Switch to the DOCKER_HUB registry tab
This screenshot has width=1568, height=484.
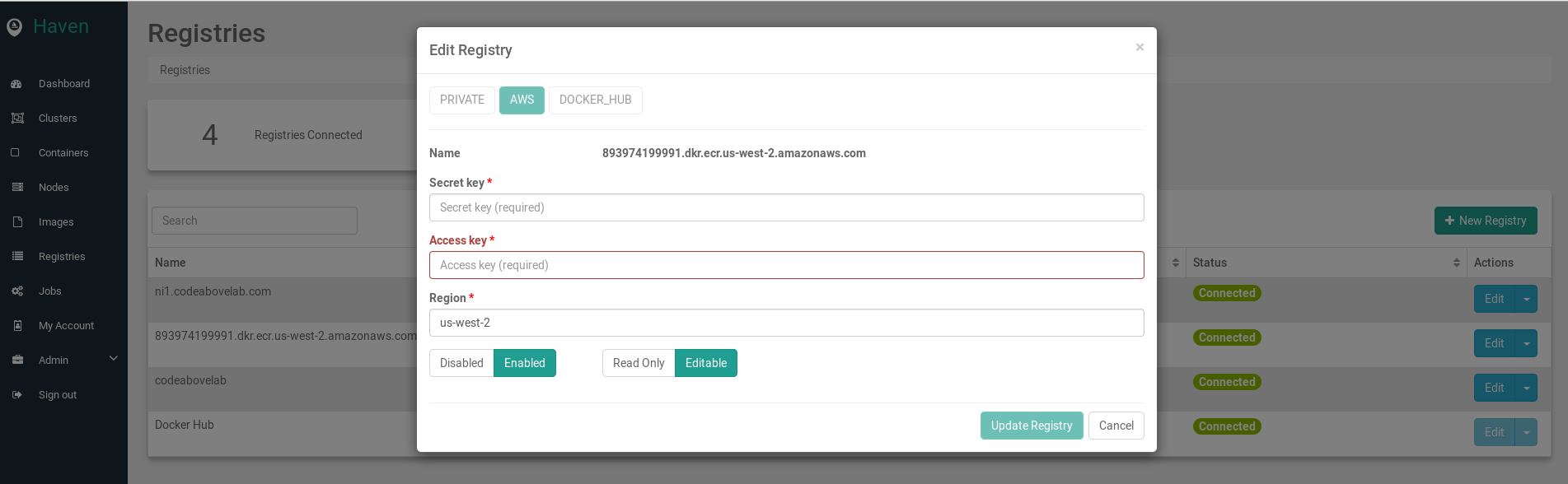(595, 100)
